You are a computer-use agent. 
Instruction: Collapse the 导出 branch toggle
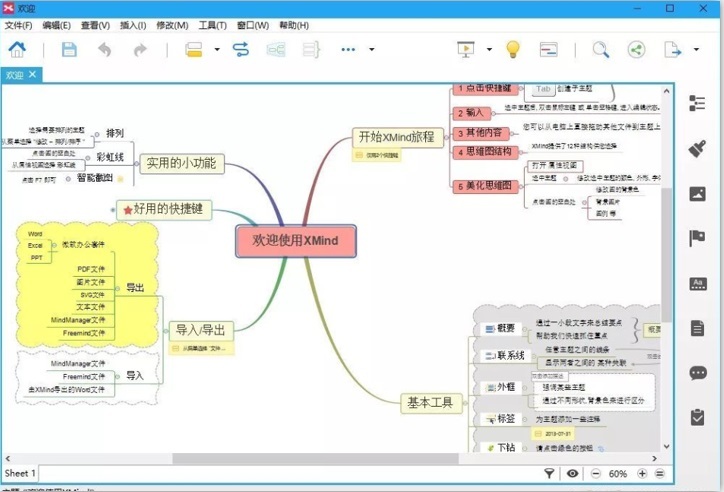(x=118, y=288)
